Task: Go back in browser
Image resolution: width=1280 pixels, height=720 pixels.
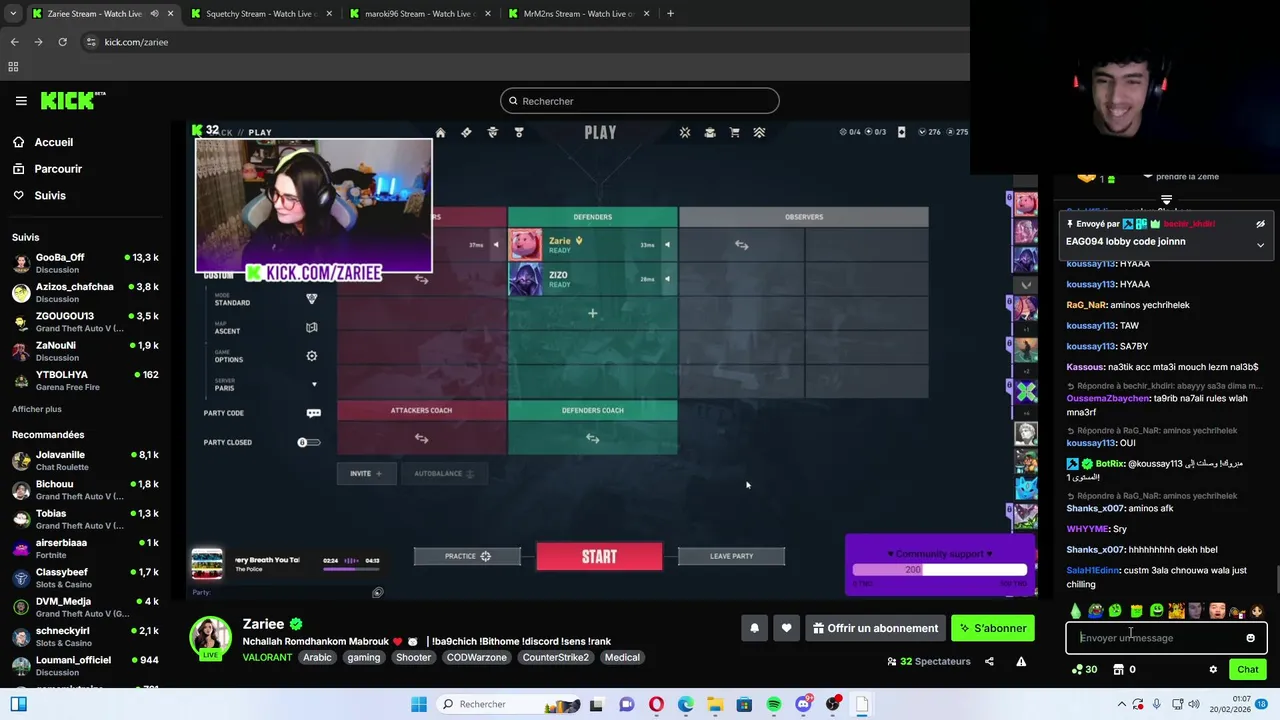Action: (14, 42)
